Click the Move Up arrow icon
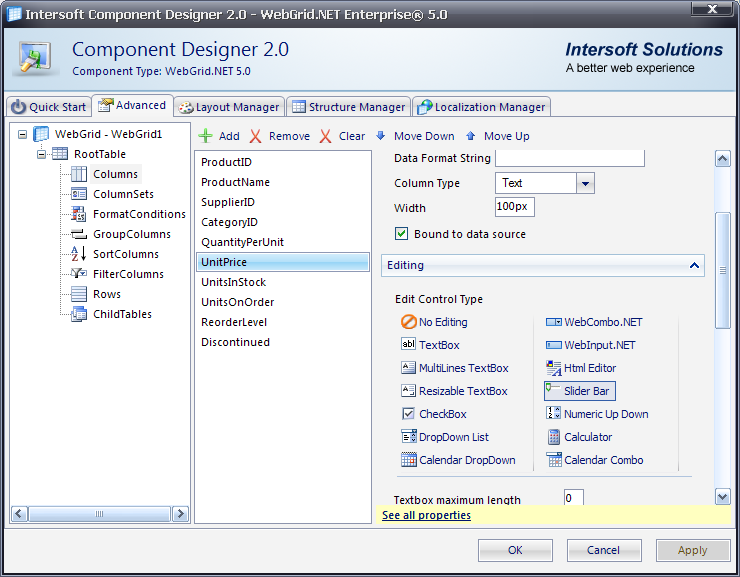This screenshot has width=740, height=577. (x=471, y=136)
